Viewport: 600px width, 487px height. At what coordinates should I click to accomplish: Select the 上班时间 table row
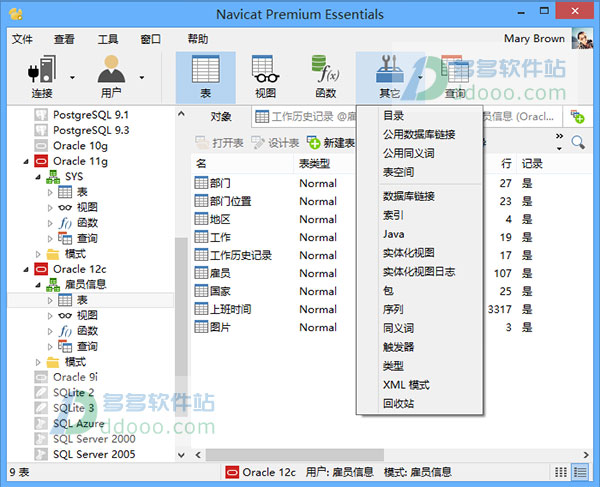(x=230, y=309)
